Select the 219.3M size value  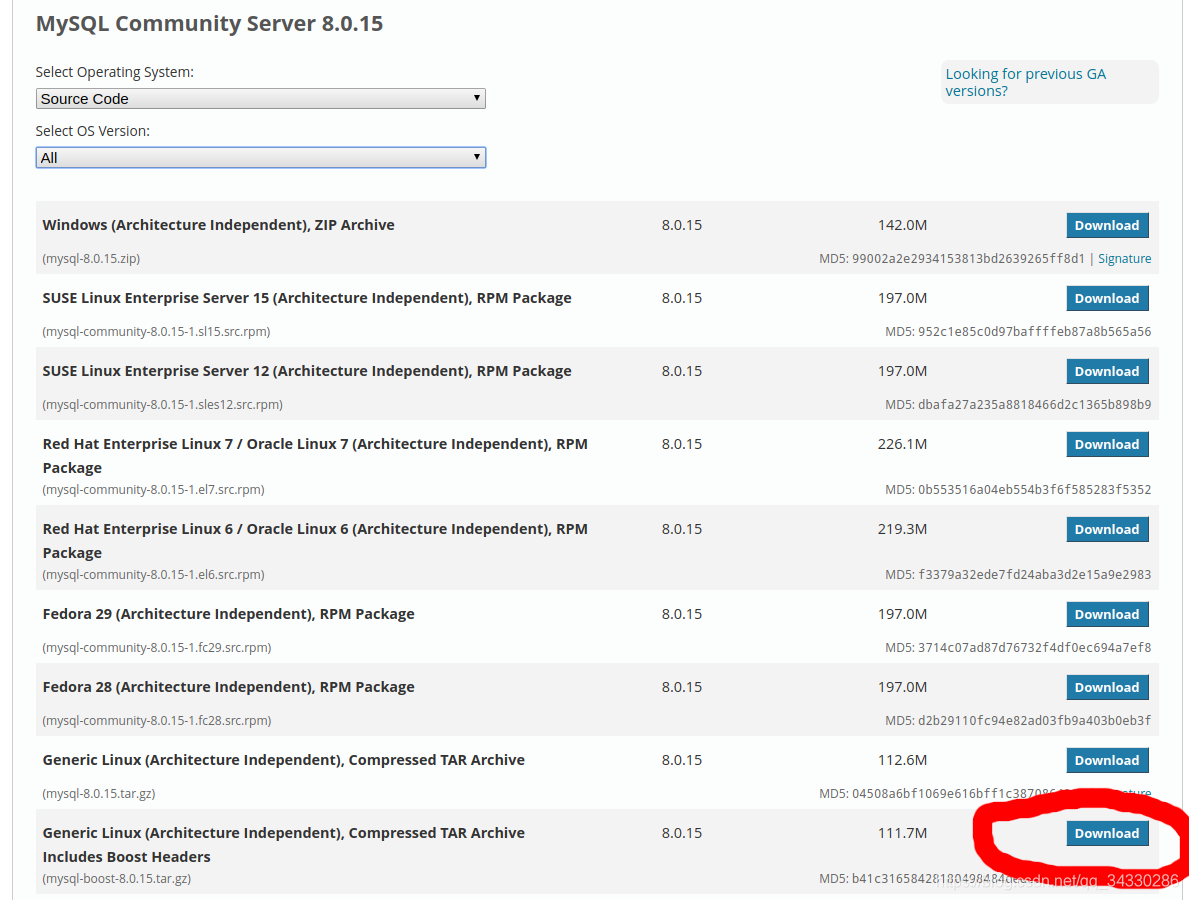click(902, 528)
